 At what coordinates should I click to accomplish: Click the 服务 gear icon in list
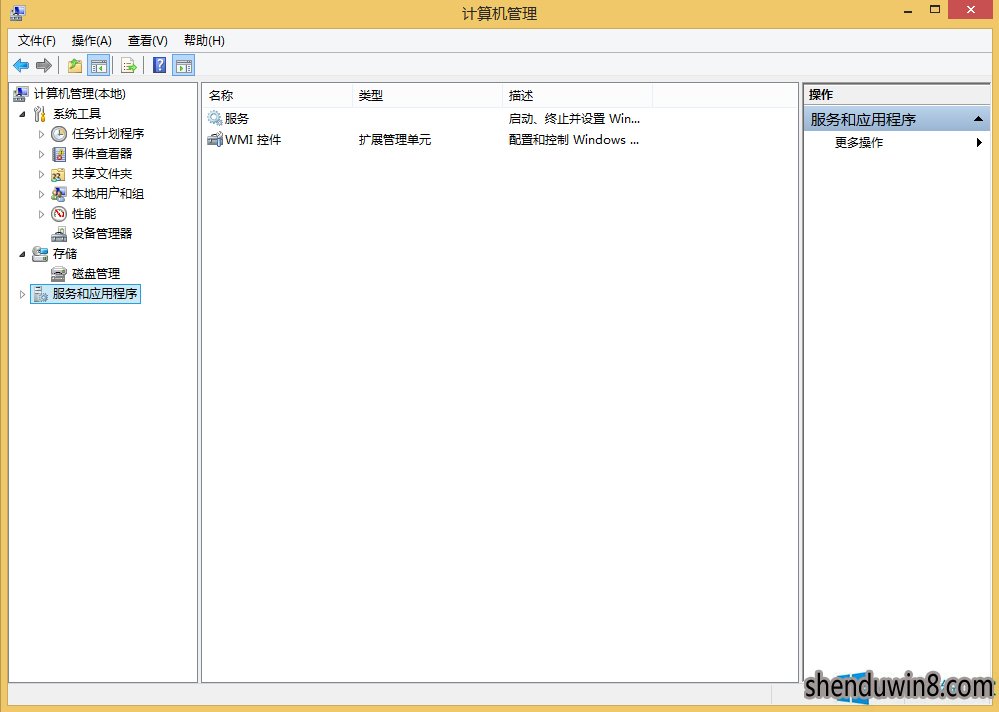tap(215, 118)
